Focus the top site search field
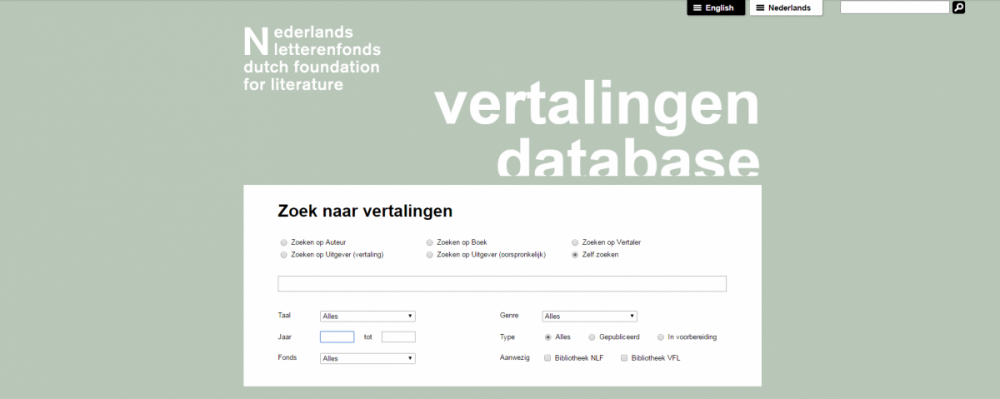Viewport: 1000px width, 399px height. click(895, 8)
